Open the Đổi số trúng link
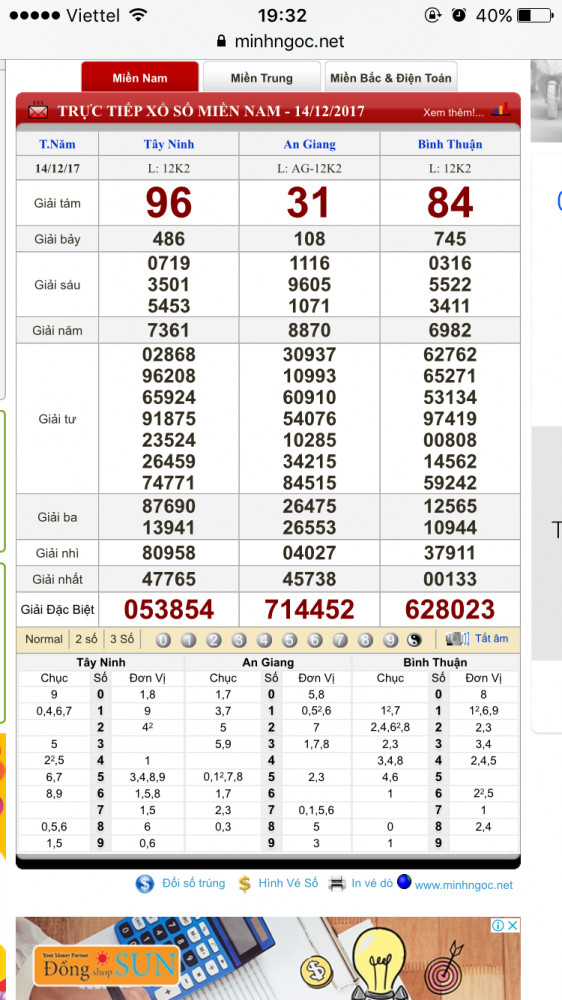Screen dimensions: 562x1000 (x=193, y=883)
